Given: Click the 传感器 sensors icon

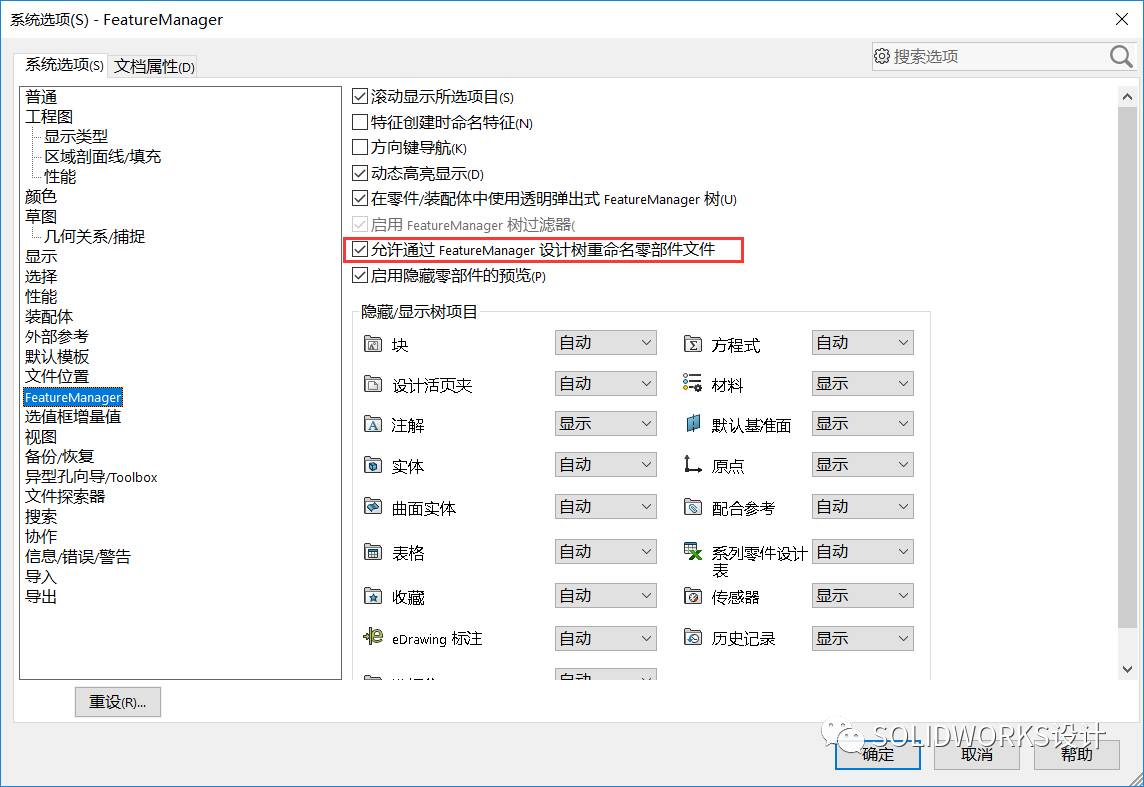Looking at the screenshot, I should point(692,596).
